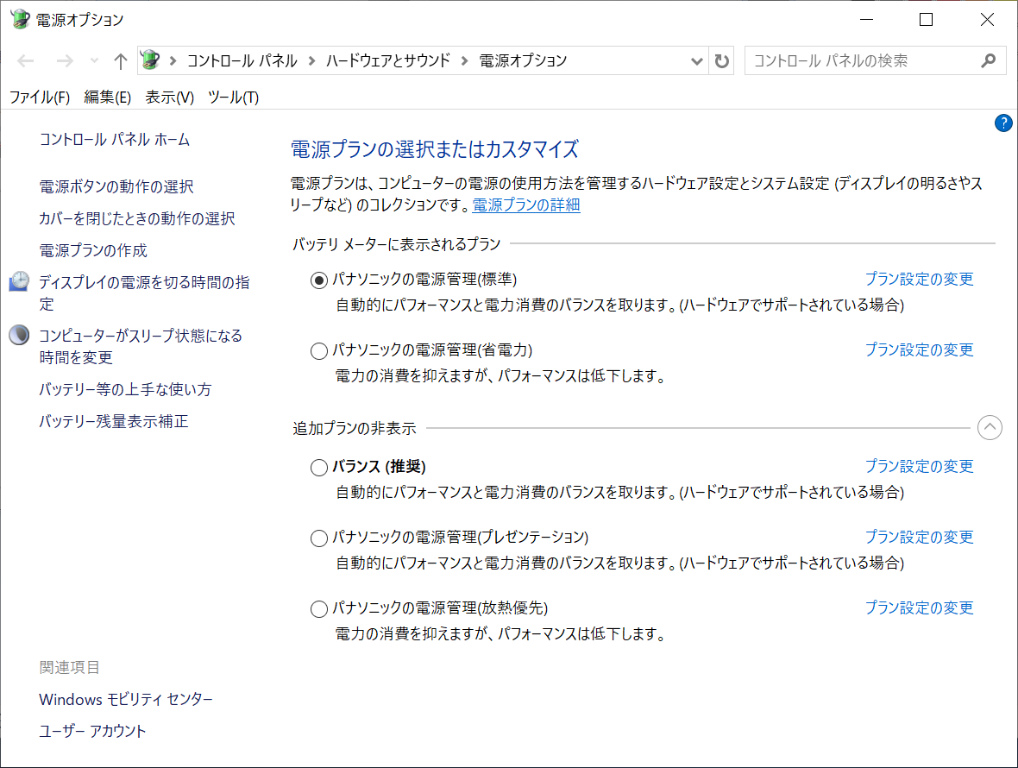Image resolution: width=1018 pixels, height=768 pixels.
Task: Click the up-arrow parent folder navigation button
Action: (120, 61)
